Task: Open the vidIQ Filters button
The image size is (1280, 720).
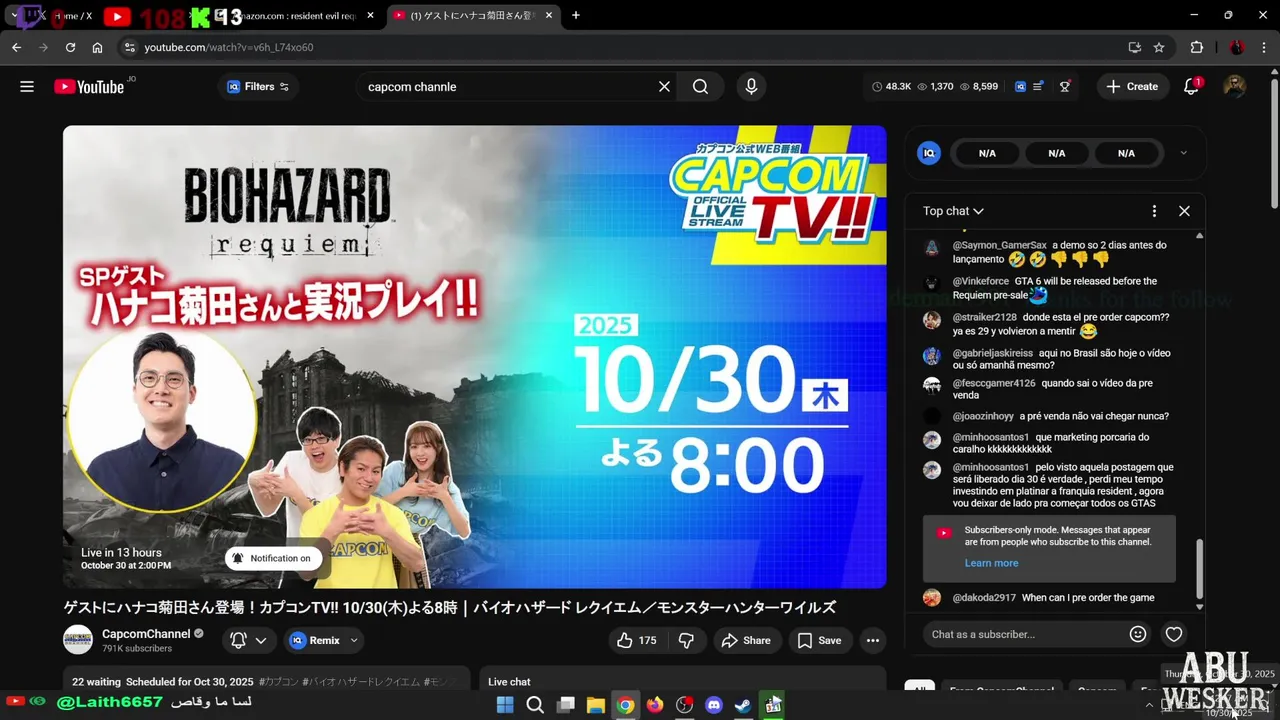Action: [258, 87]
